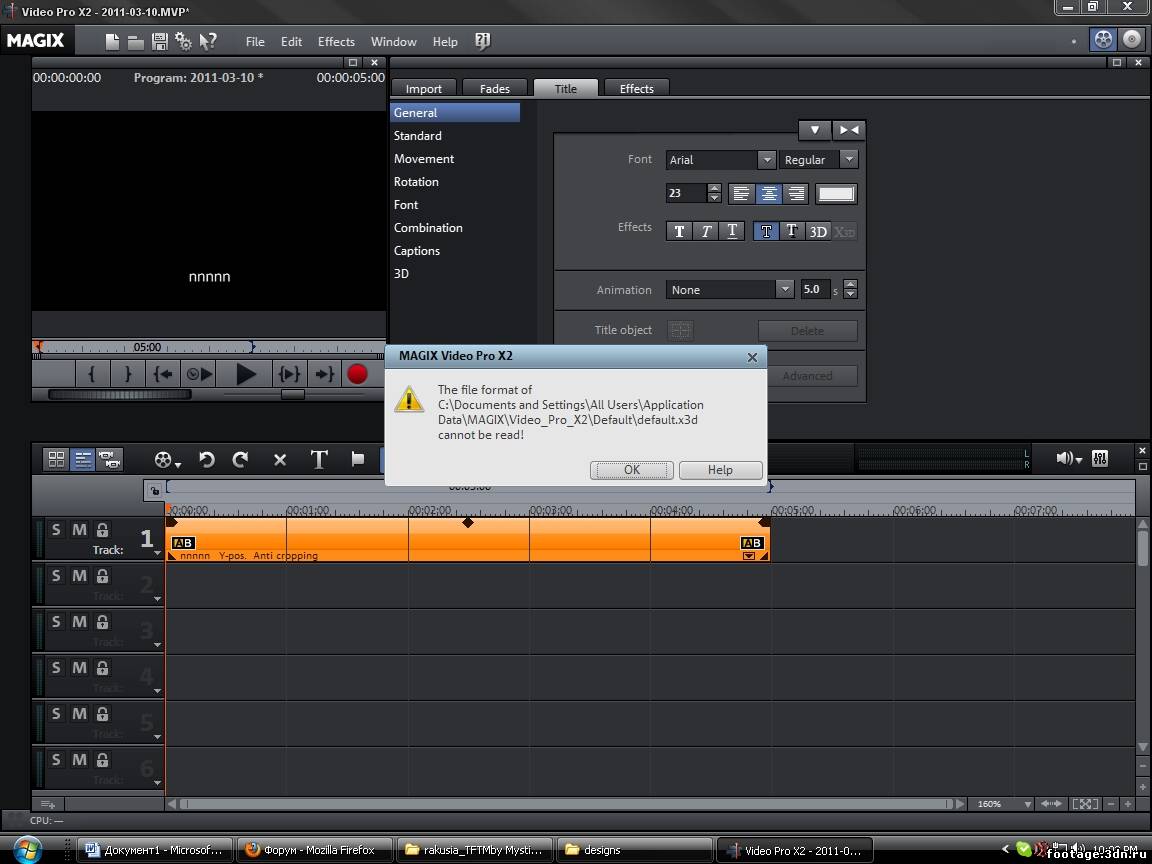Viewport: 1152px width, 864px height.
Task: Mute track 1 with the M button
Action: click(x=79, y=529)
